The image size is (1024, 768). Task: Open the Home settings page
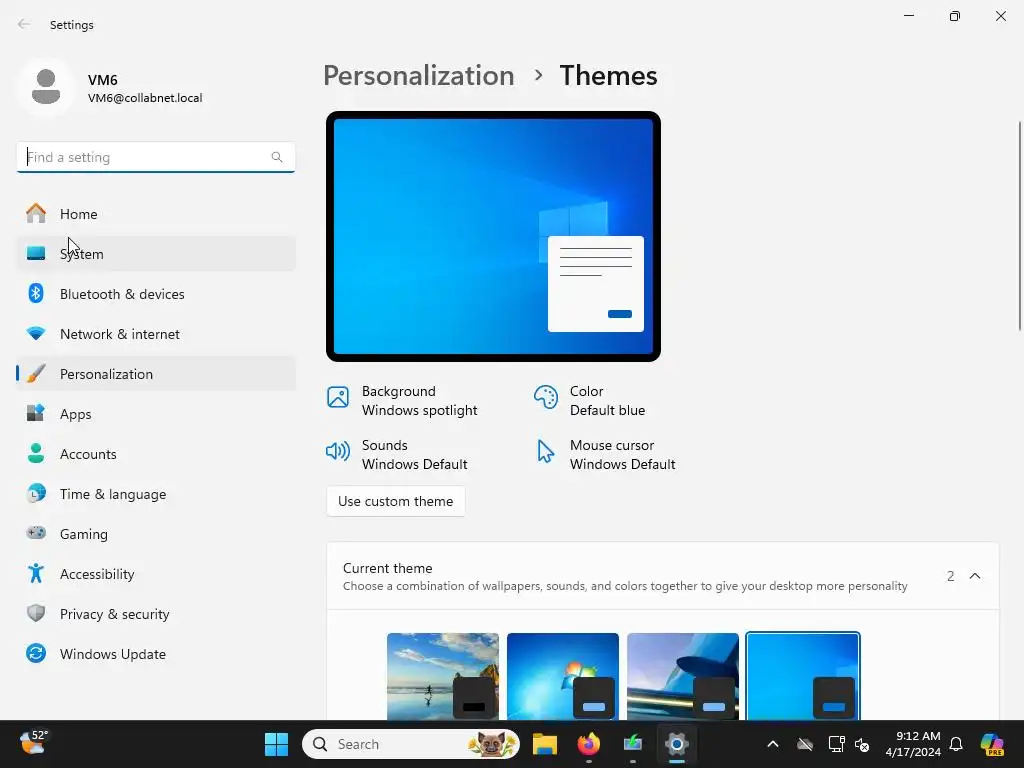156,214
